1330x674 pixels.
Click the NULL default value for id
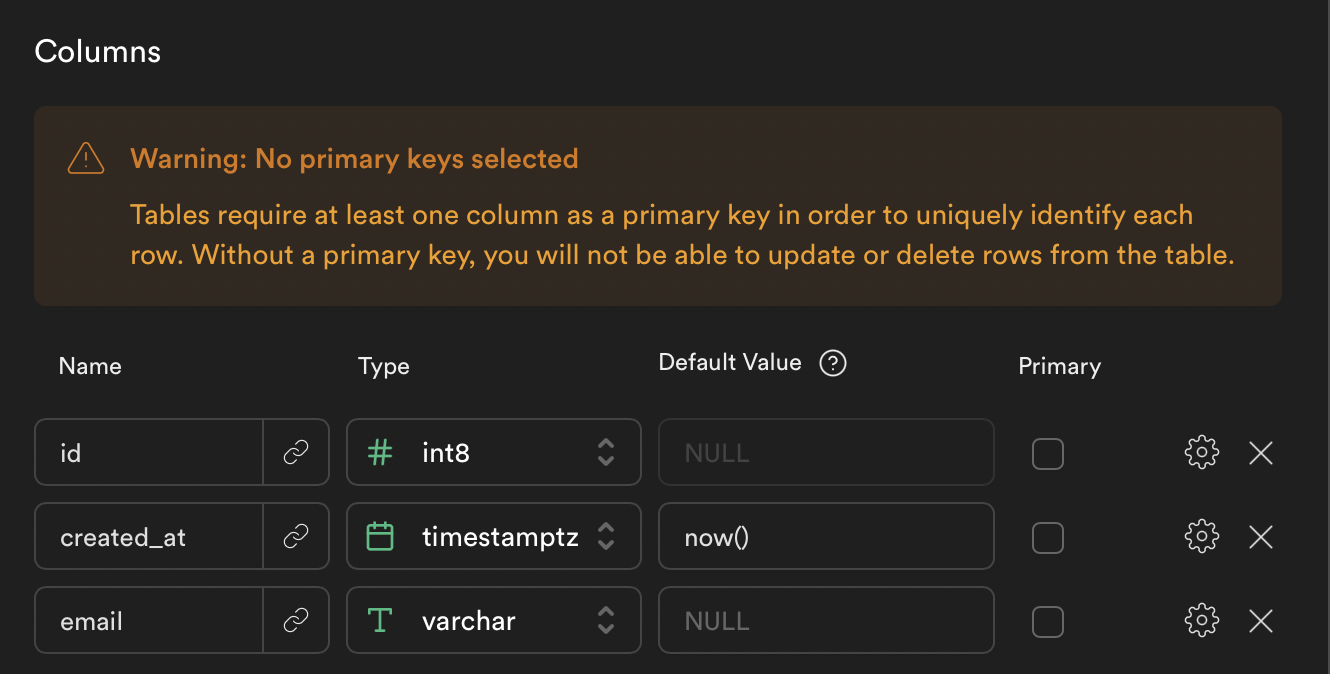pyautogui.click(x=826, y=452)
